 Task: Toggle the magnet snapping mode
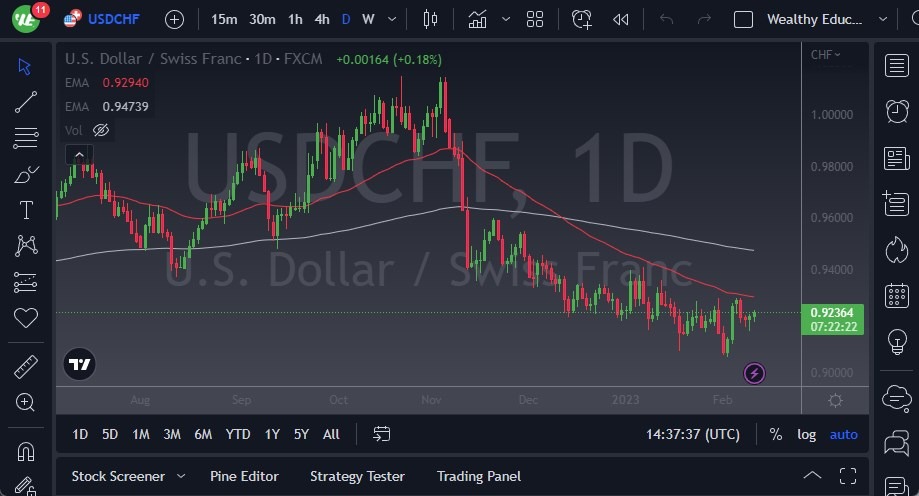[26, 451]
